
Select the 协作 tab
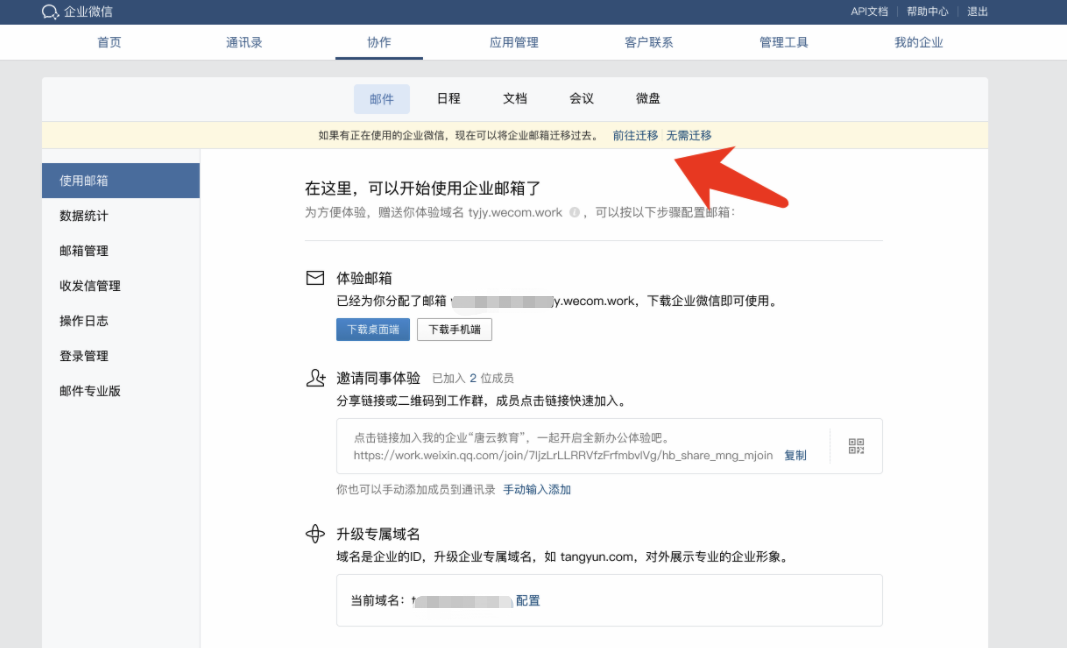click(x=379, y=42)
